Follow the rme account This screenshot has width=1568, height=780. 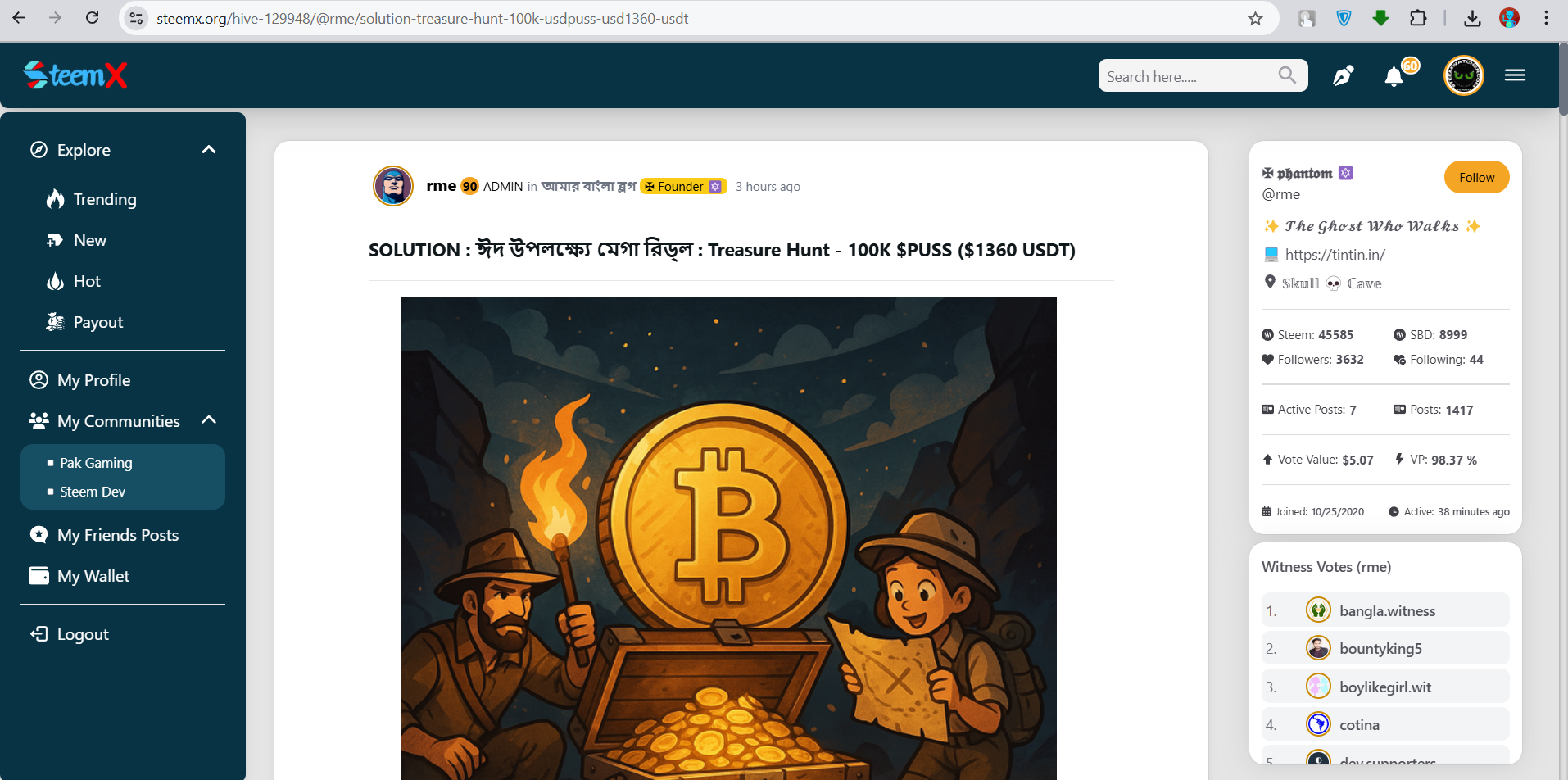(x=1476, y=177)
